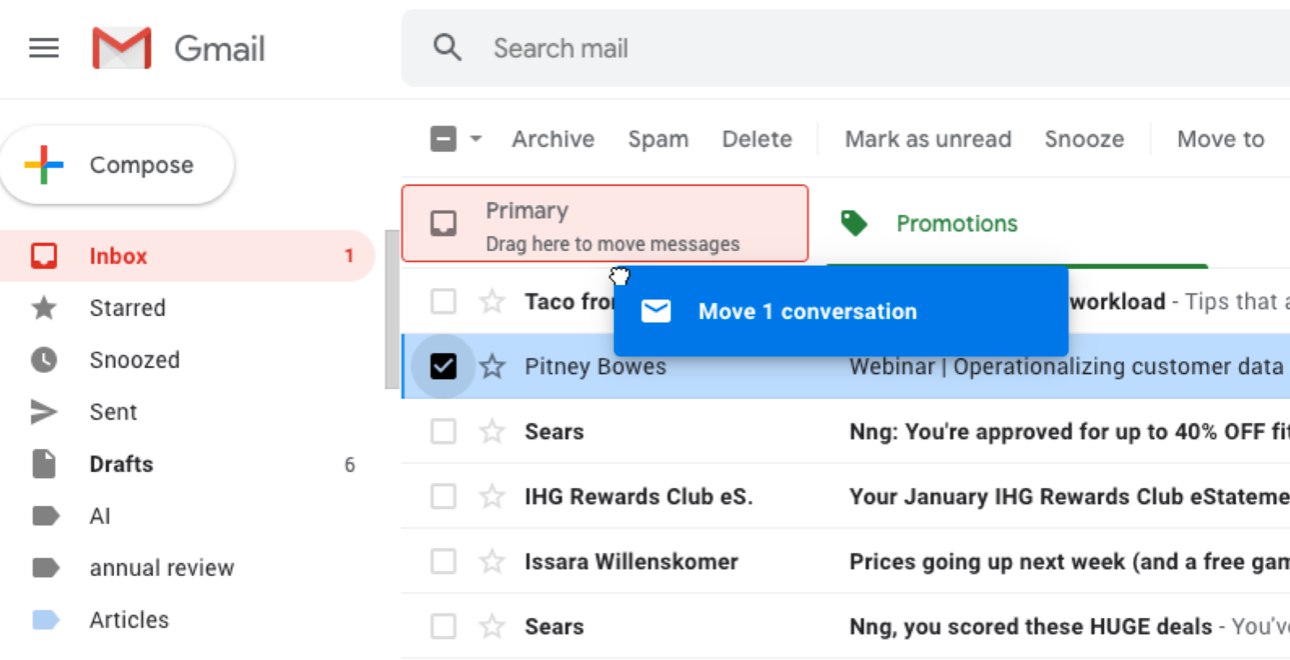
Task: Open the main menu hamburger icon
Action: pyautogui.click(x=44, y=48)
